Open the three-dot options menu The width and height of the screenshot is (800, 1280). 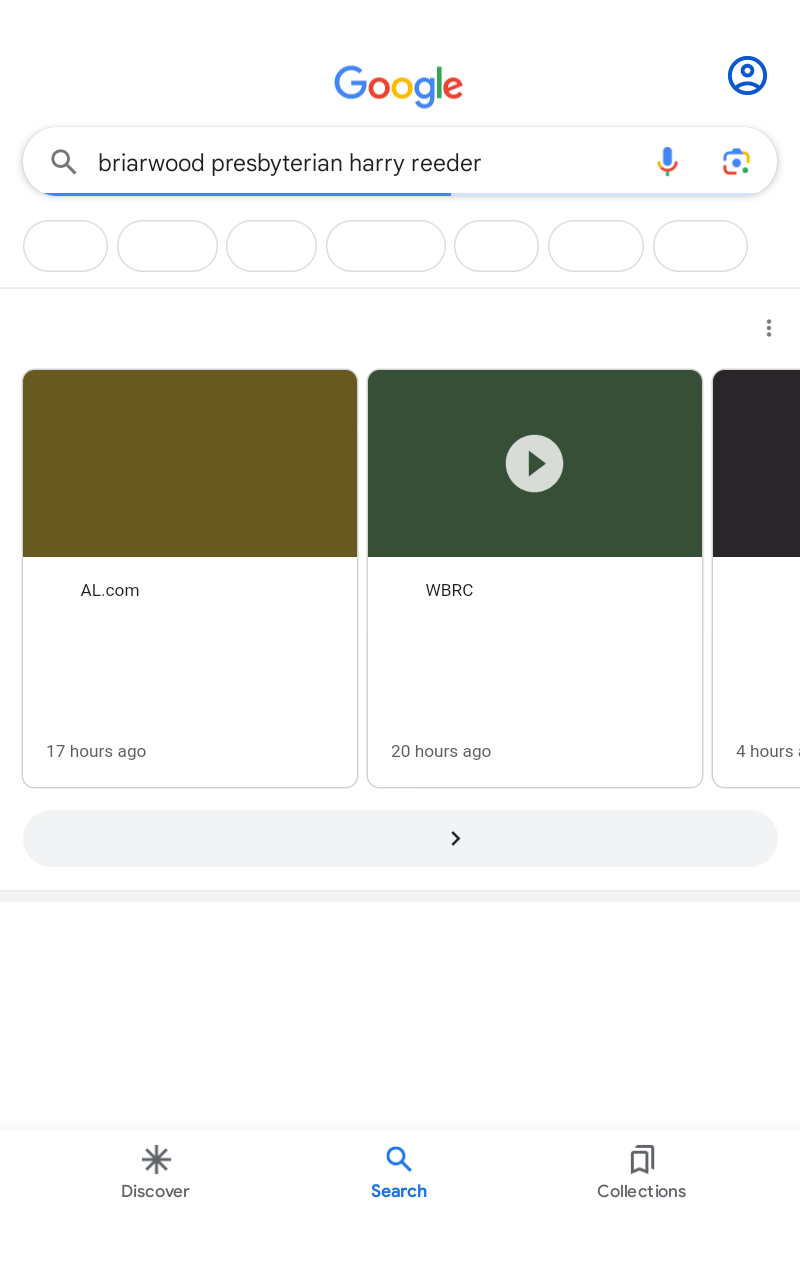(768, 328)
